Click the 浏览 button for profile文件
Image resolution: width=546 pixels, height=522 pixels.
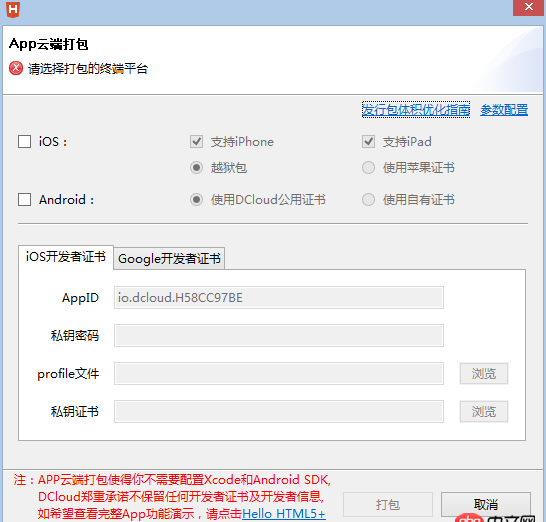[484, 374]
